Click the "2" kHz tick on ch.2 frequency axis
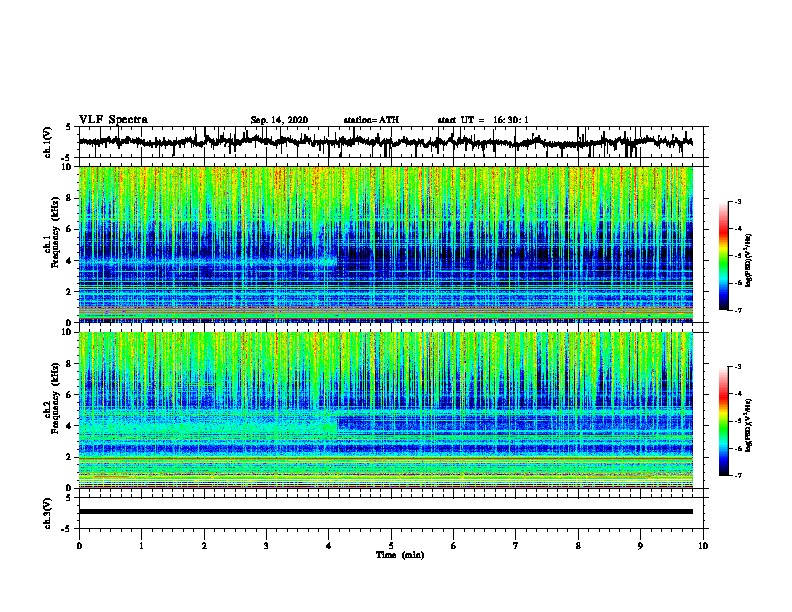The image size is (792, 612). (x=71, y=457)
